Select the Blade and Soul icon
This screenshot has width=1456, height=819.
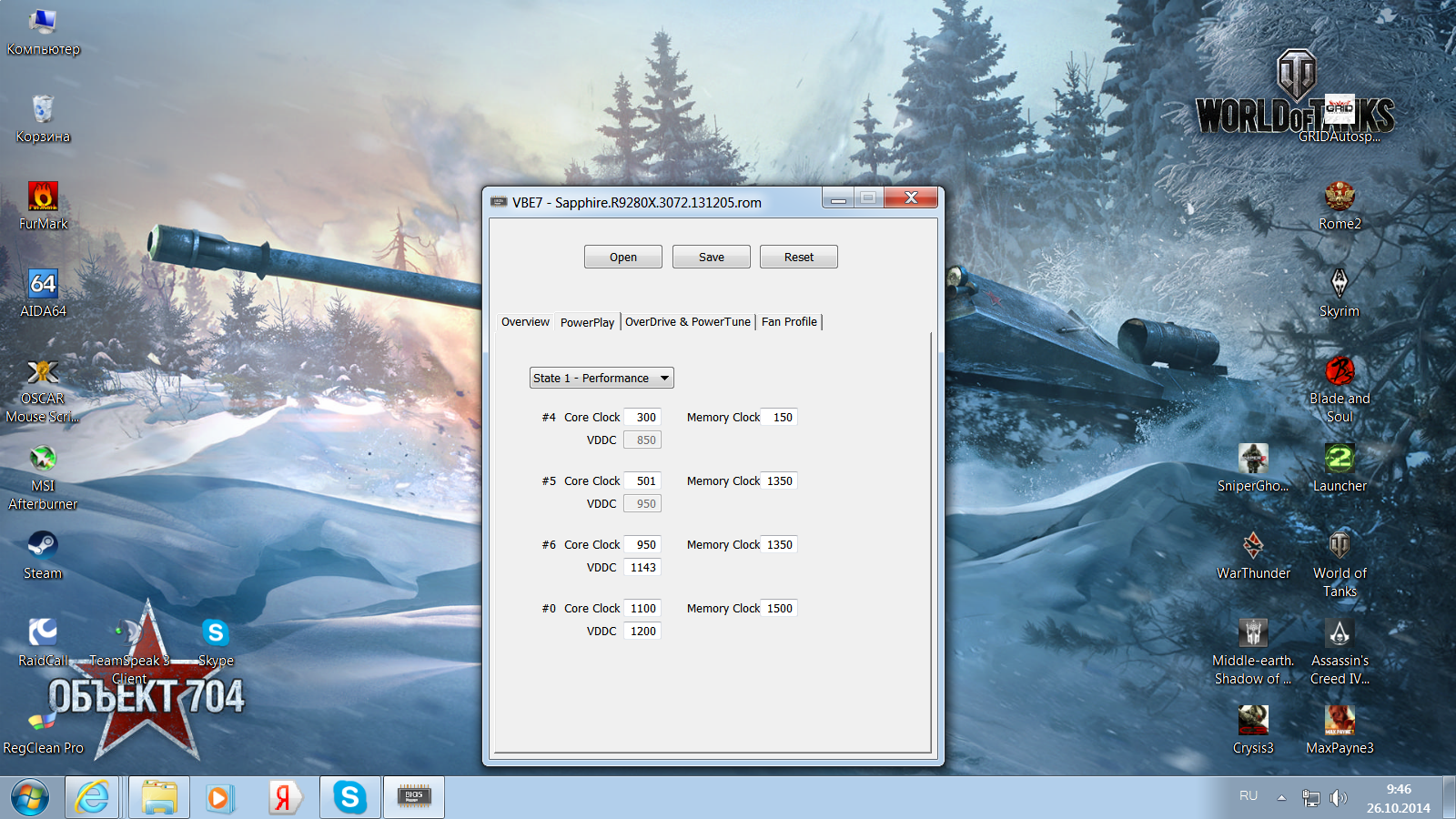[1340, 390]
